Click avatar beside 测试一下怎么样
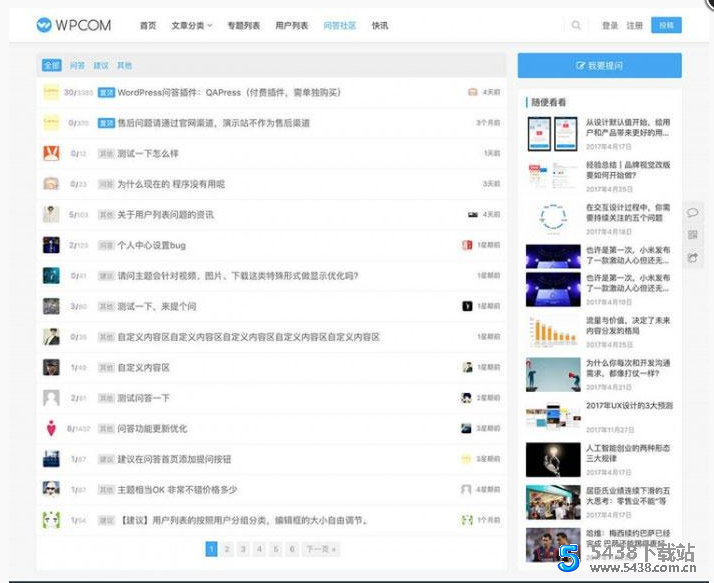The width and height of the screenshot is (714, 583). (x=51, y=153)
